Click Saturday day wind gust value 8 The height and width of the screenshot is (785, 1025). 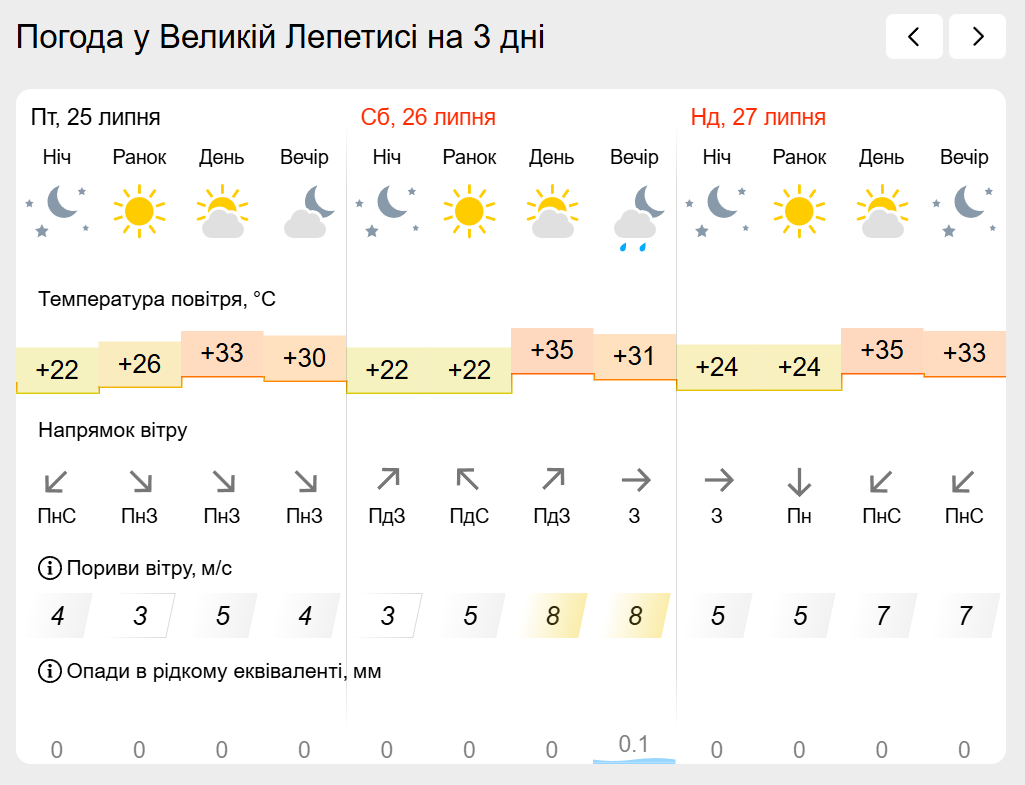[552, 616]
